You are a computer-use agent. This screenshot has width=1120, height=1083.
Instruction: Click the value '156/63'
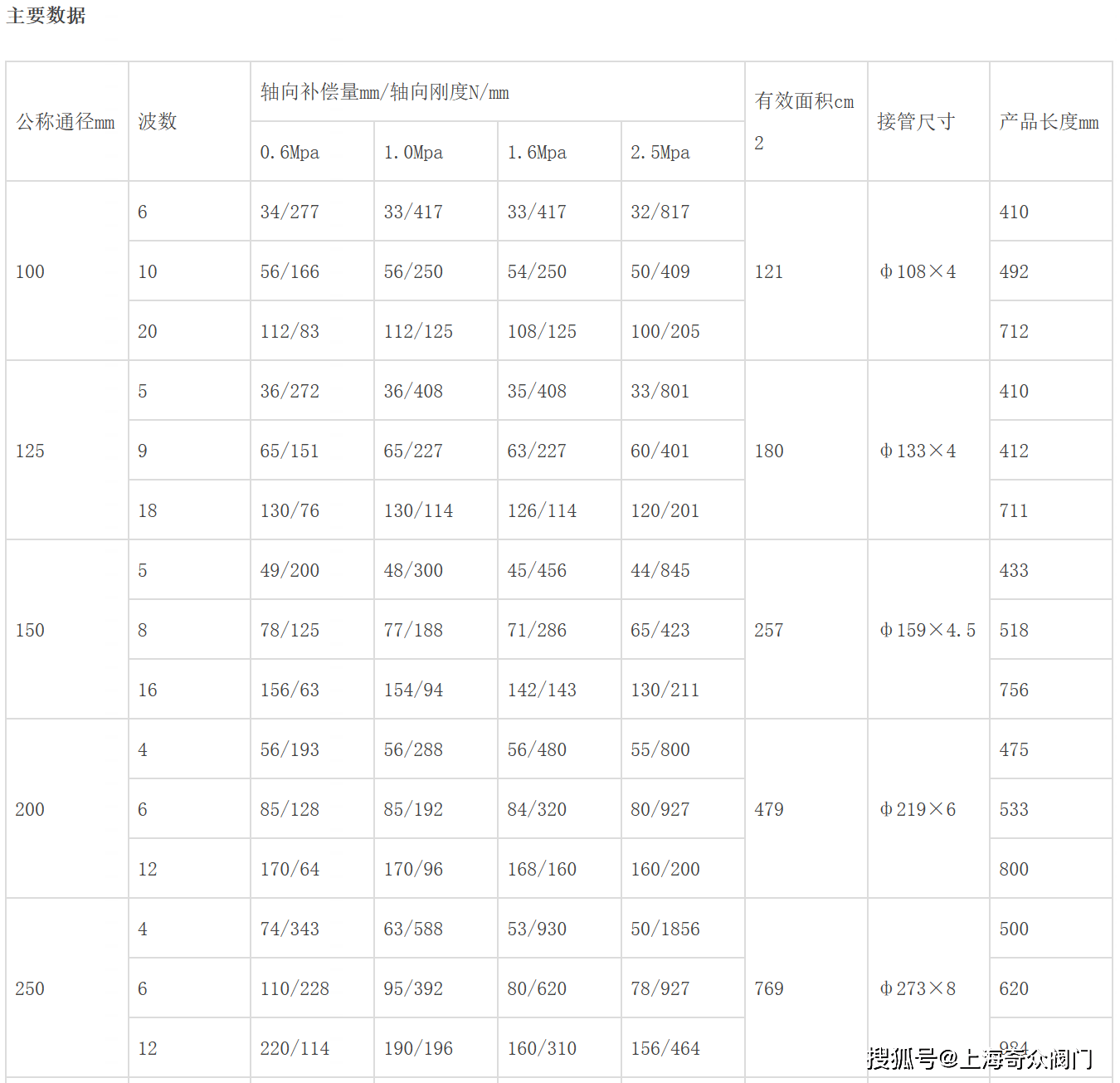click(x=290, y=690)
